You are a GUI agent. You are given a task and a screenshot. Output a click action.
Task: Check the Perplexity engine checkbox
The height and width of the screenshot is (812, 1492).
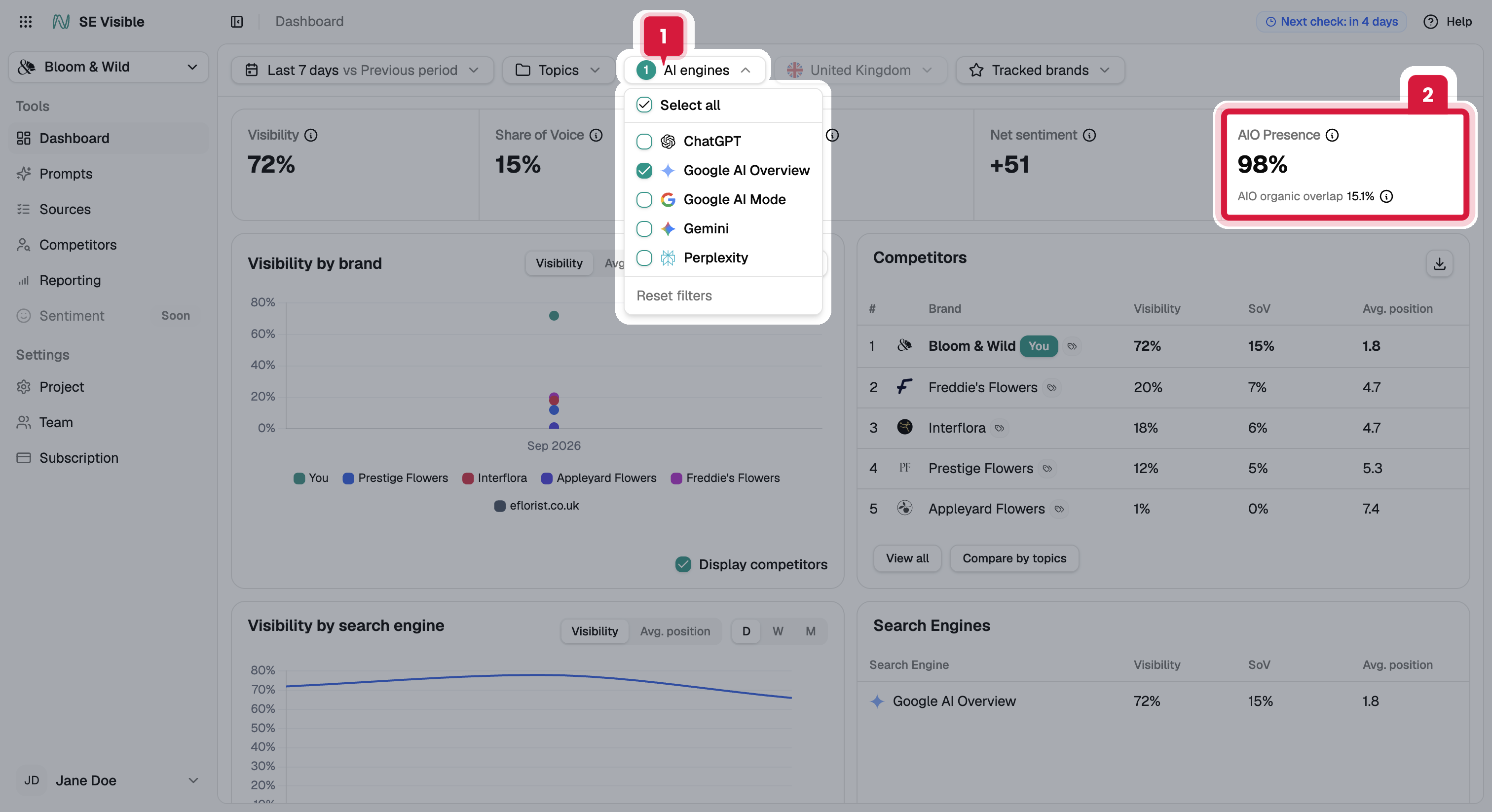pos(644,258)
